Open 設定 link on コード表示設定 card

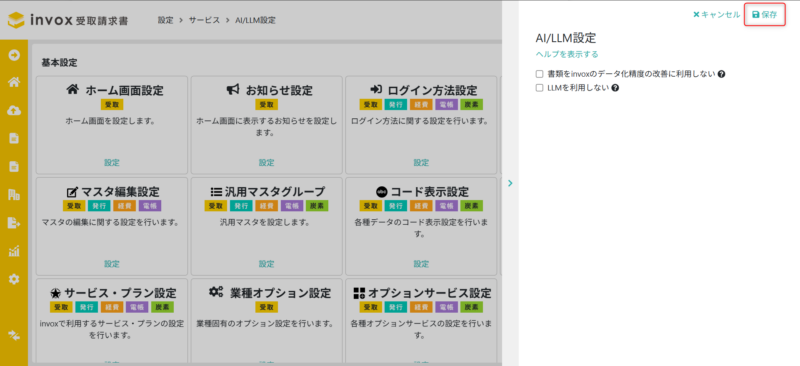(421, 264)
